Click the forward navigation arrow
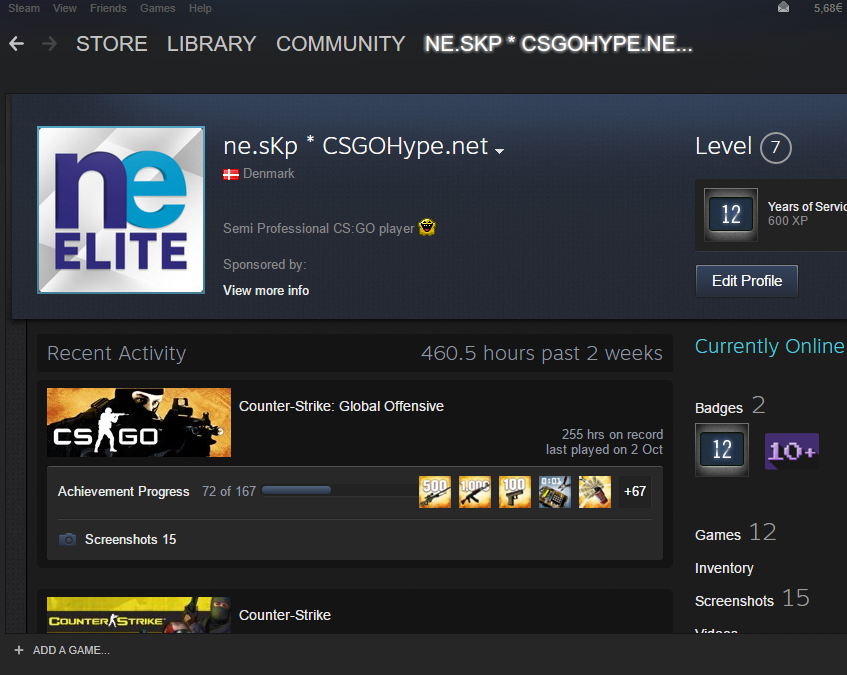Screen dimensions: 847x675 [49, 44]
